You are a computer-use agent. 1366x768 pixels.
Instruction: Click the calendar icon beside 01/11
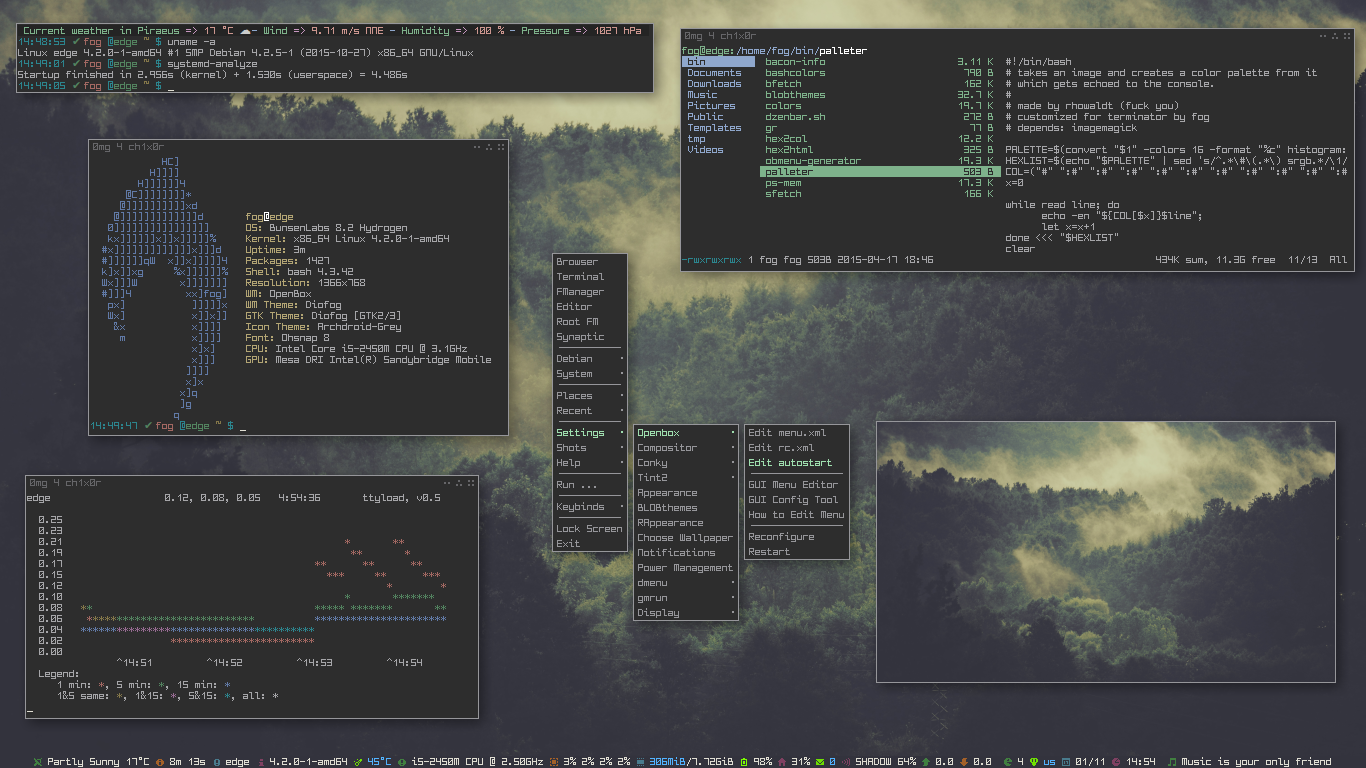(x=1066, y=761)
